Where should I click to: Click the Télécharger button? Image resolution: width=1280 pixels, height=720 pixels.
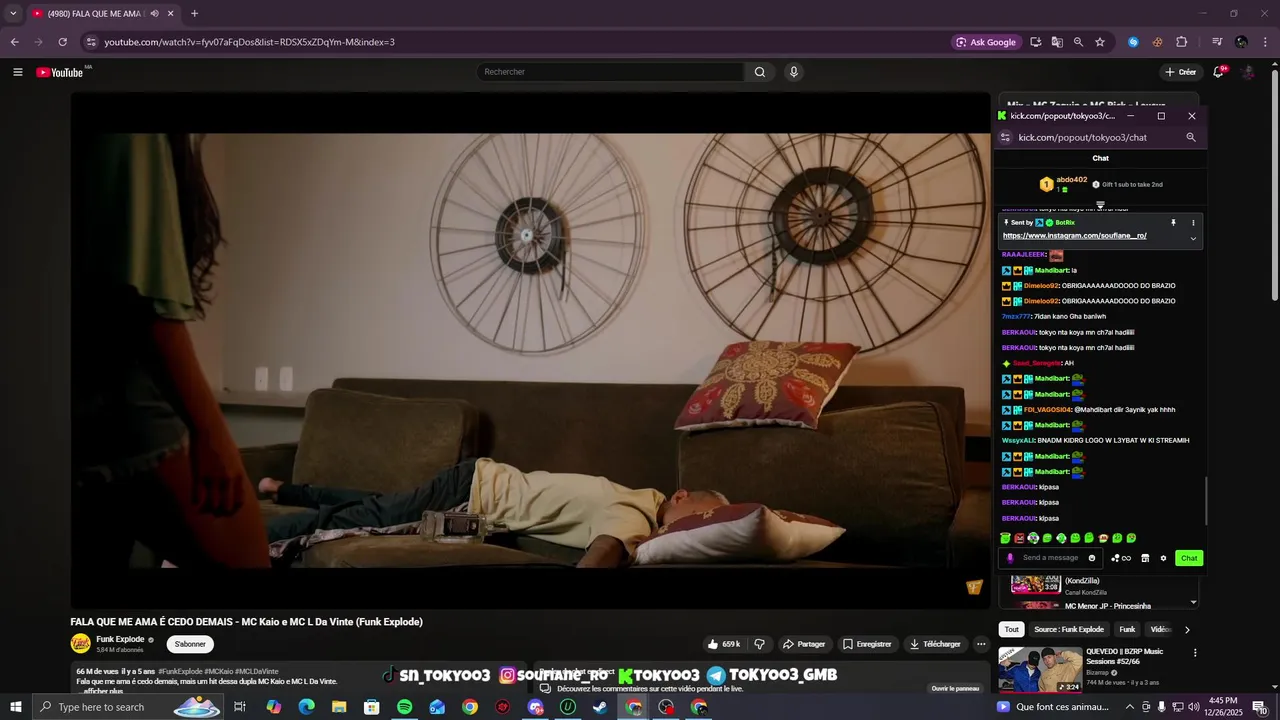pyautogui.click(x=935, y=644)
